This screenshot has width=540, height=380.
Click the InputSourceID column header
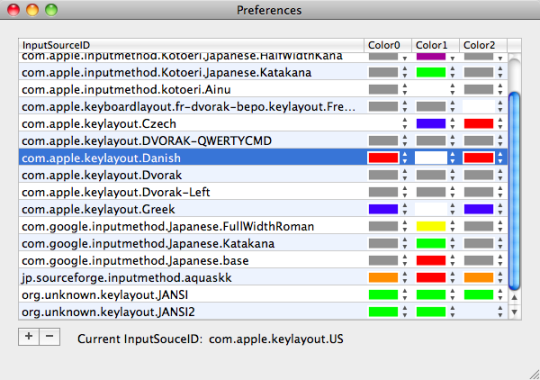click(191, 45)
